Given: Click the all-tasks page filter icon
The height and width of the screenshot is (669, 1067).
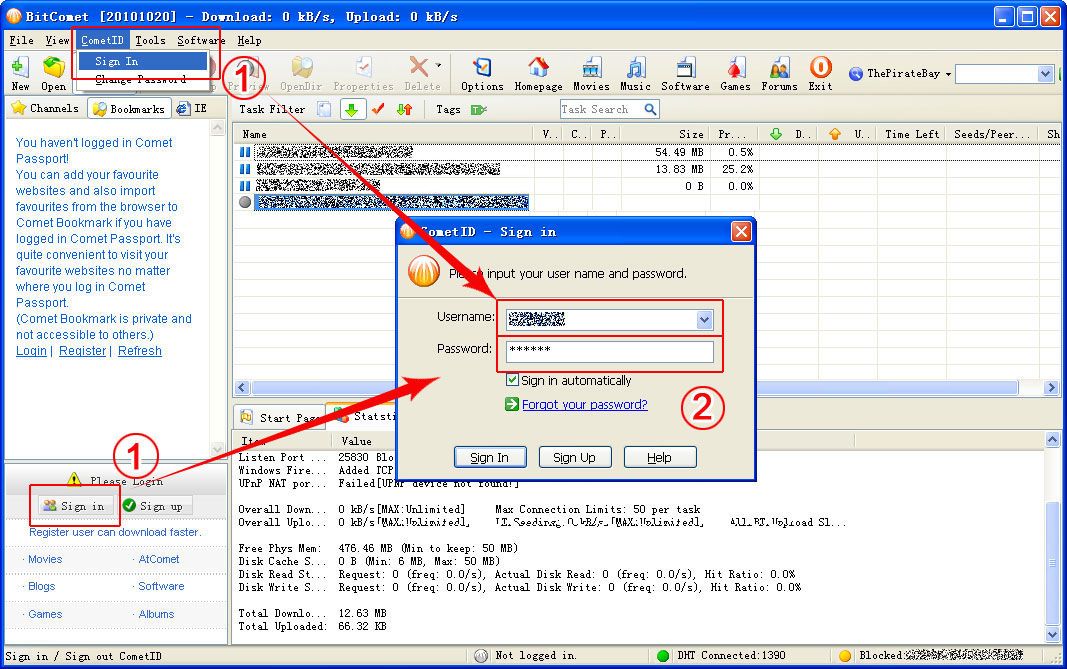Looking at the screenshot, I should [325, 109].
